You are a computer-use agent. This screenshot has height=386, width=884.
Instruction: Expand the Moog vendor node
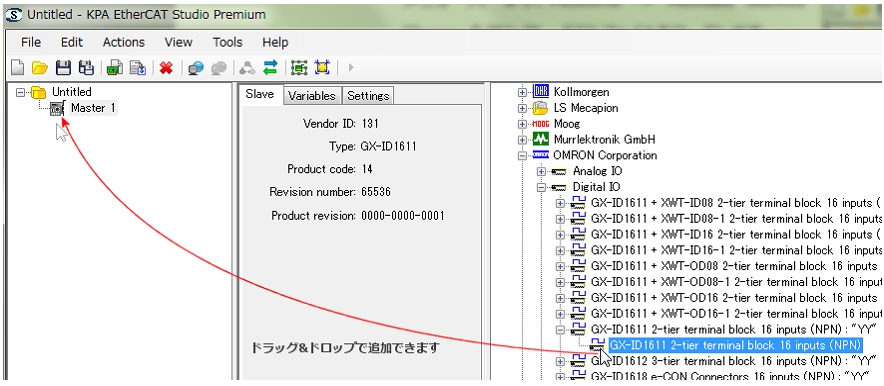point(523,123)
